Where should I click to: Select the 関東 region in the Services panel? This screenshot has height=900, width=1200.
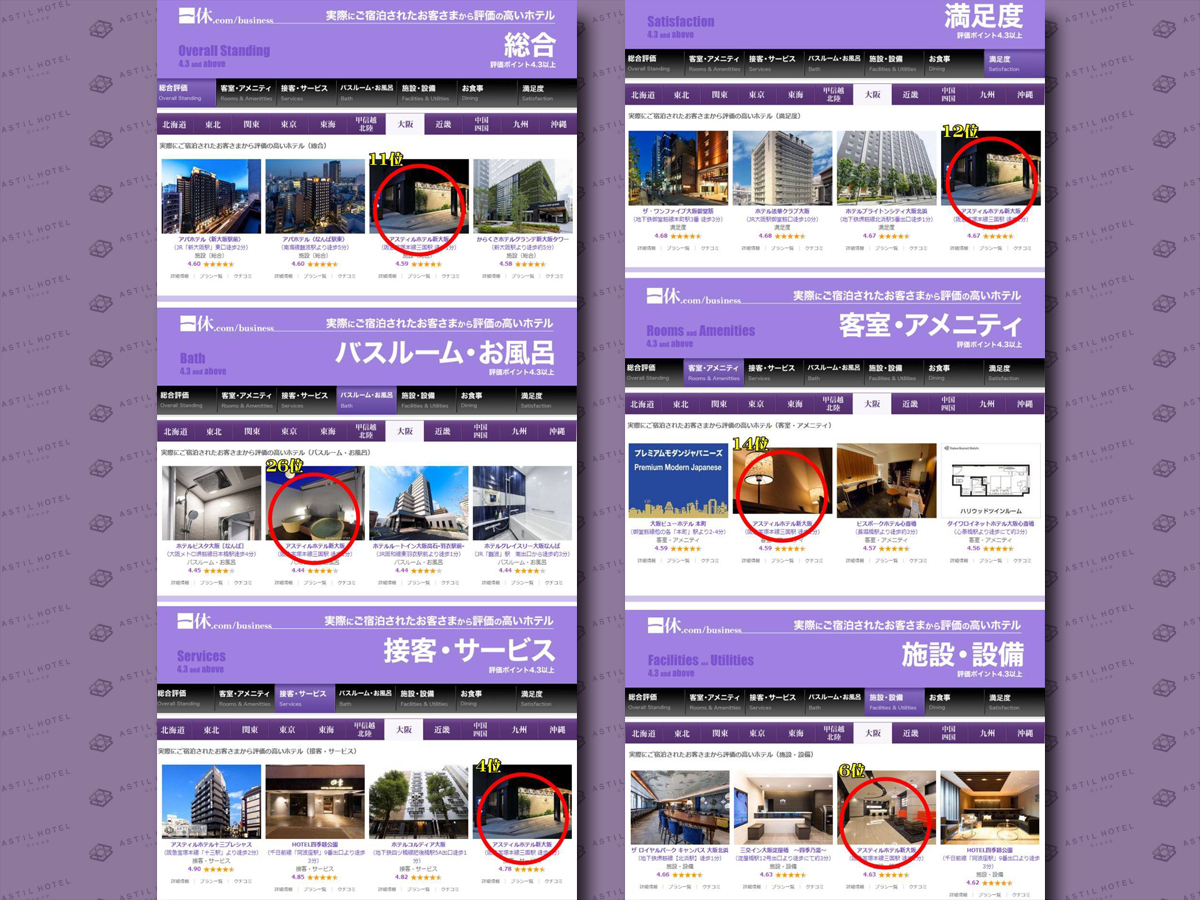[x=251, y=730]
